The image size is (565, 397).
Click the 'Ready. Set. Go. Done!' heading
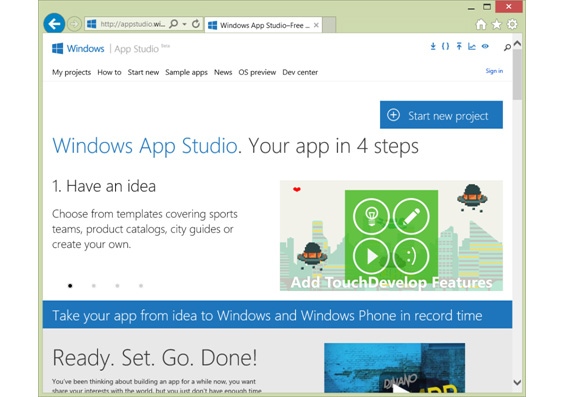(x=155, y=358)
